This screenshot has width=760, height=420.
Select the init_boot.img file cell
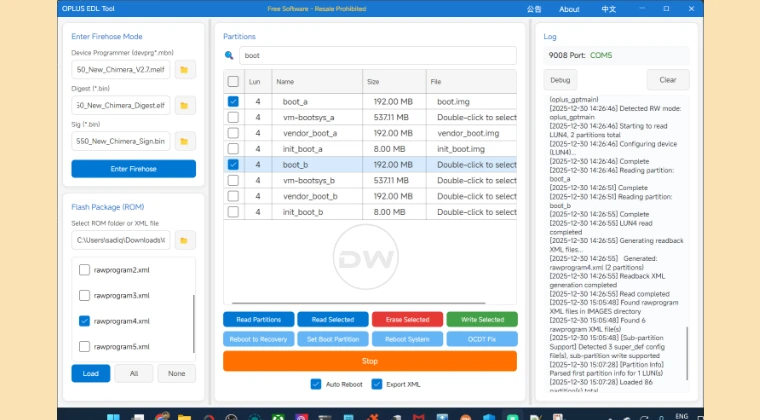[x=472, y=149]
